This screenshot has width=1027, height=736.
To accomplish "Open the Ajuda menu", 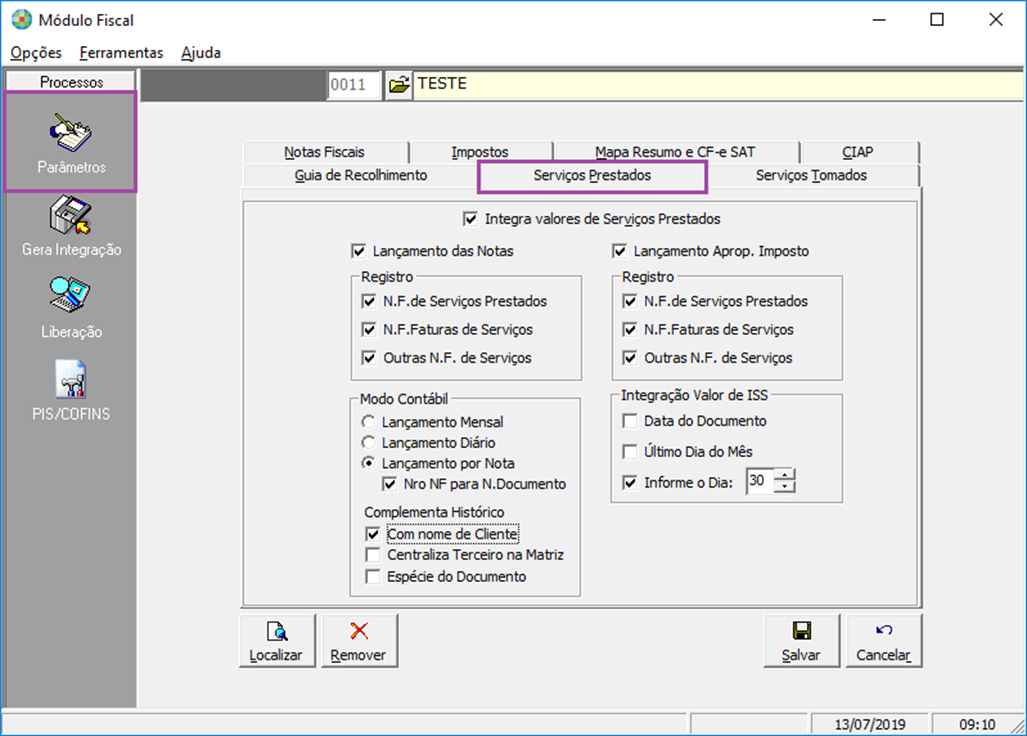I will [201, 52].
